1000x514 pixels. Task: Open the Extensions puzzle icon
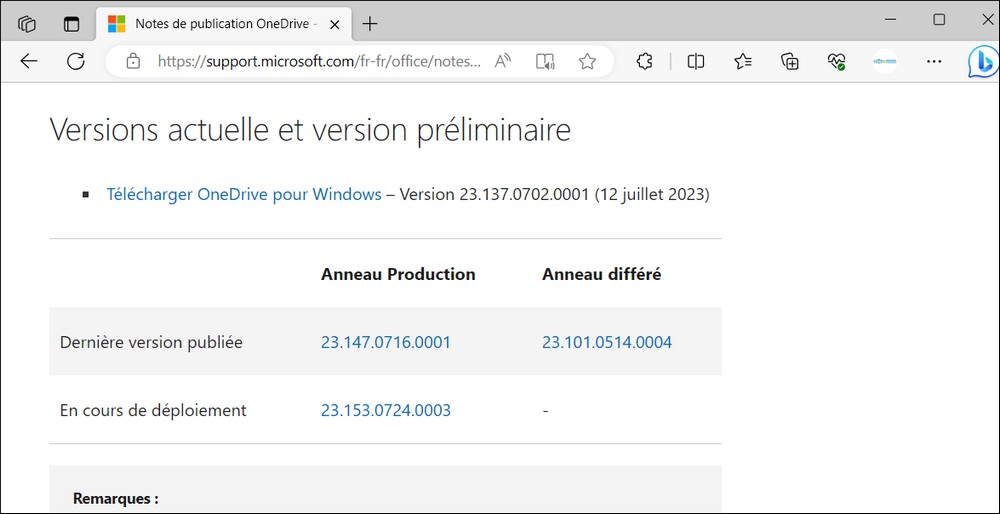[x=645, y=61]
